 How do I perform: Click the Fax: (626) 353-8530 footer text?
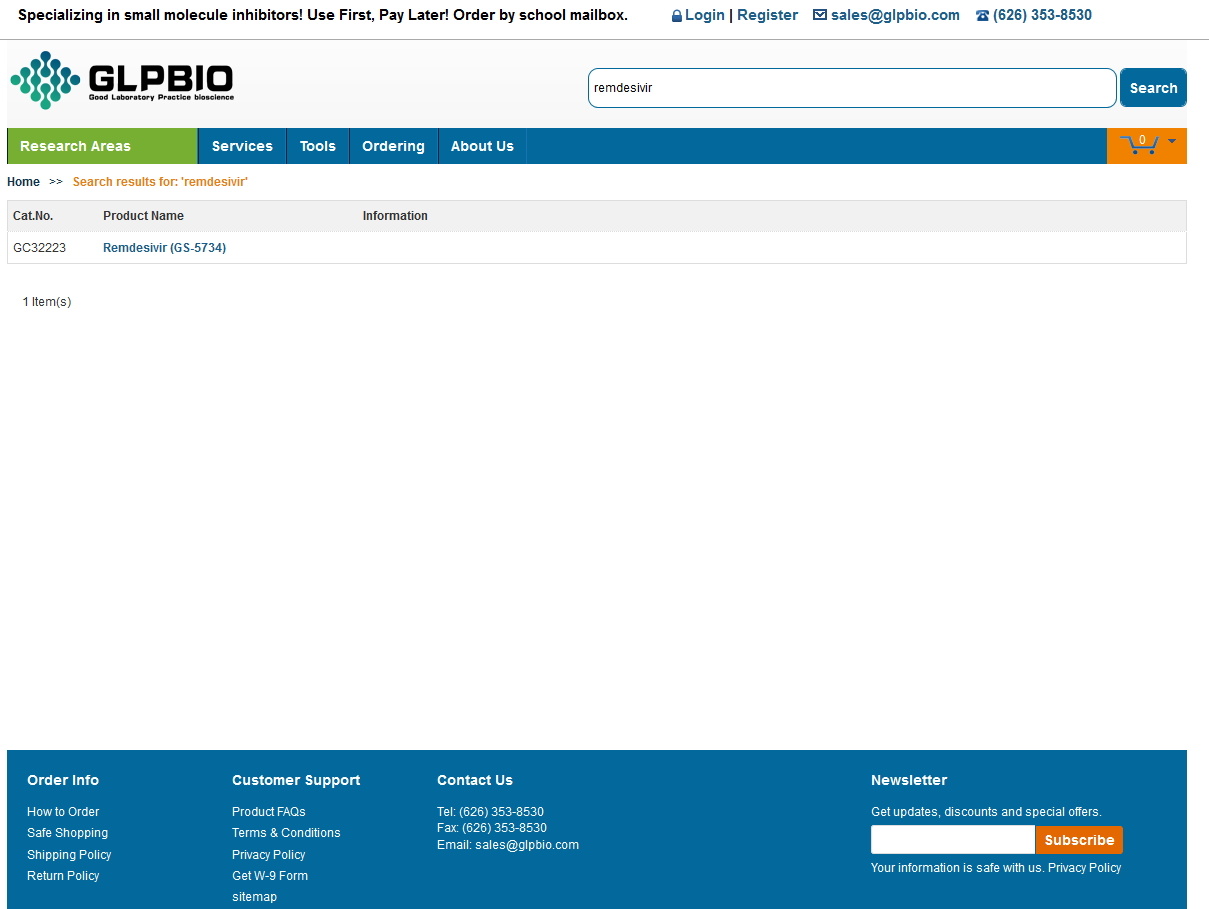point(492,828)
